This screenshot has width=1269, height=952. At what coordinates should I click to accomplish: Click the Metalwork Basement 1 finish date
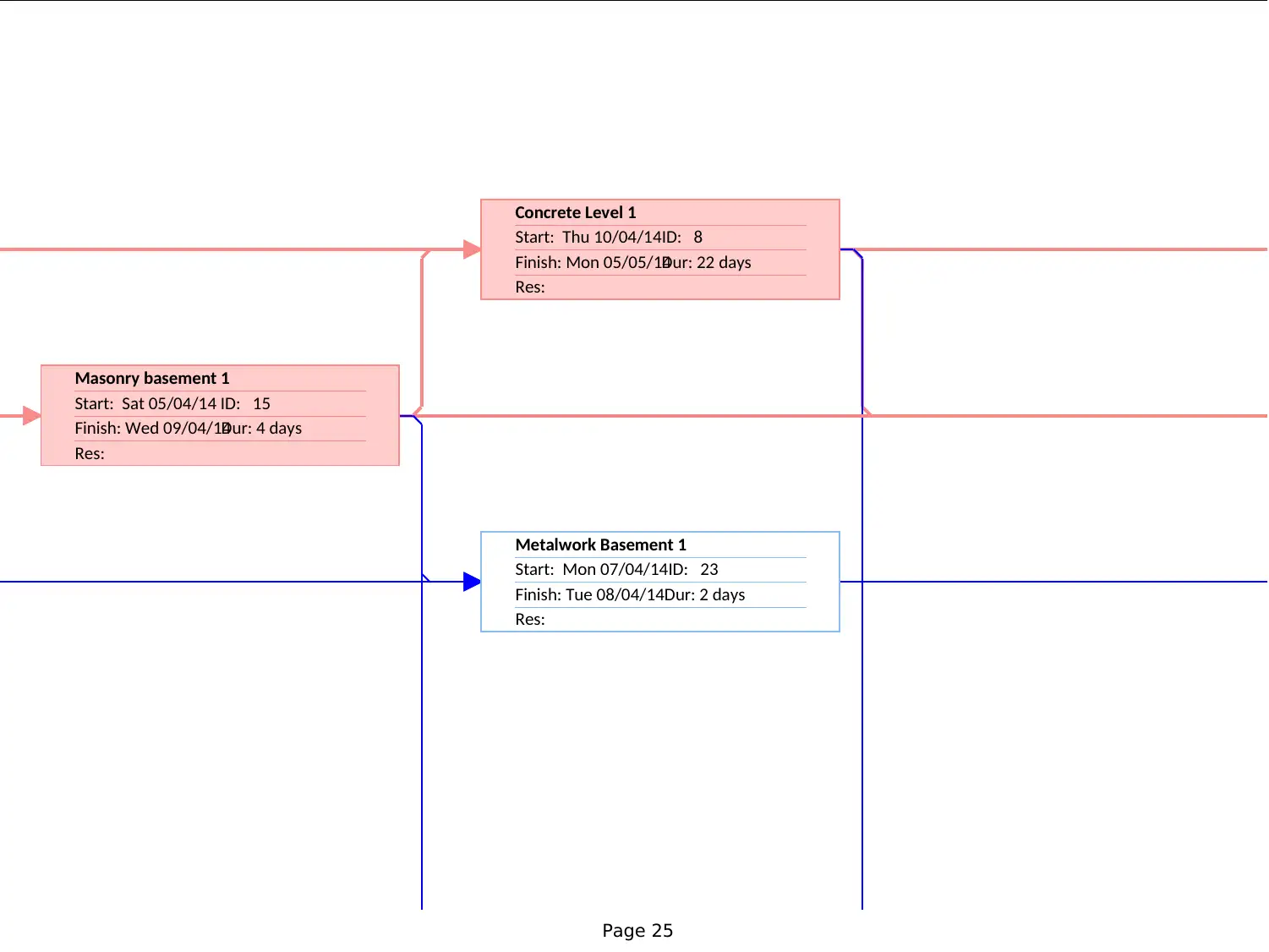click(615, 595)
